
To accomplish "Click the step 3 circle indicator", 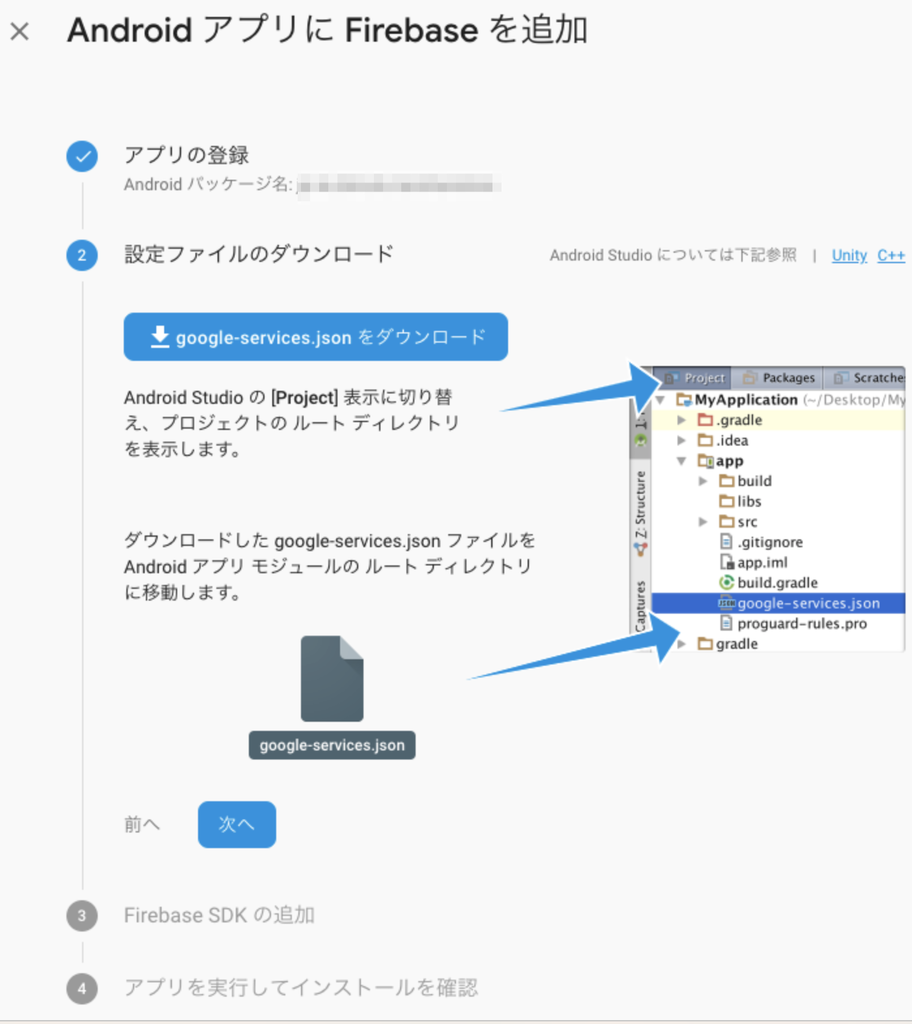I will pyautogui.click(x=82, y=916).
